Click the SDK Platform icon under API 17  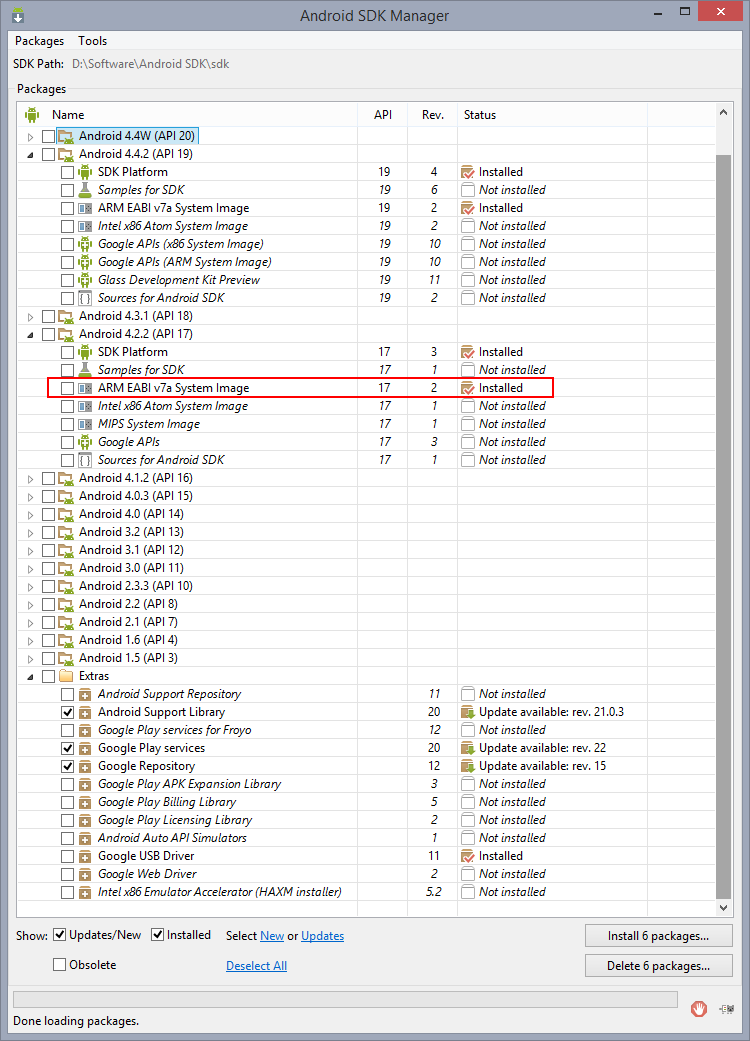click(85, 352)
